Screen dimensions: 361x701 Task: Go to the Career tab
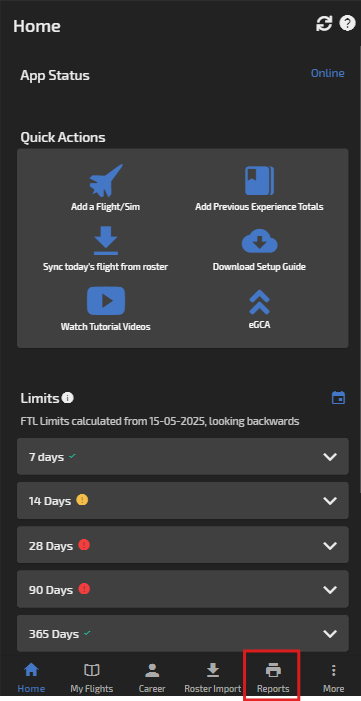(152, 677)
